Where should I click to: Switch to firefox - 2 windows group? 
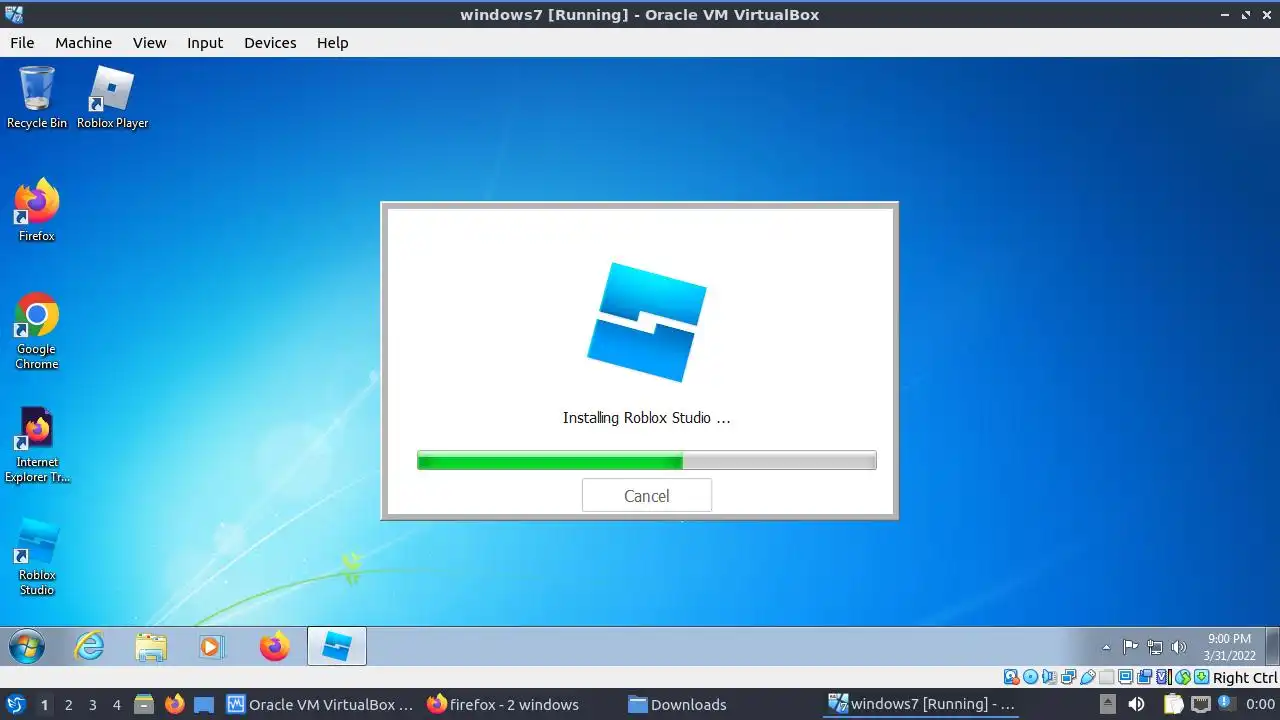pyautogui.click(x=503, y=704)
